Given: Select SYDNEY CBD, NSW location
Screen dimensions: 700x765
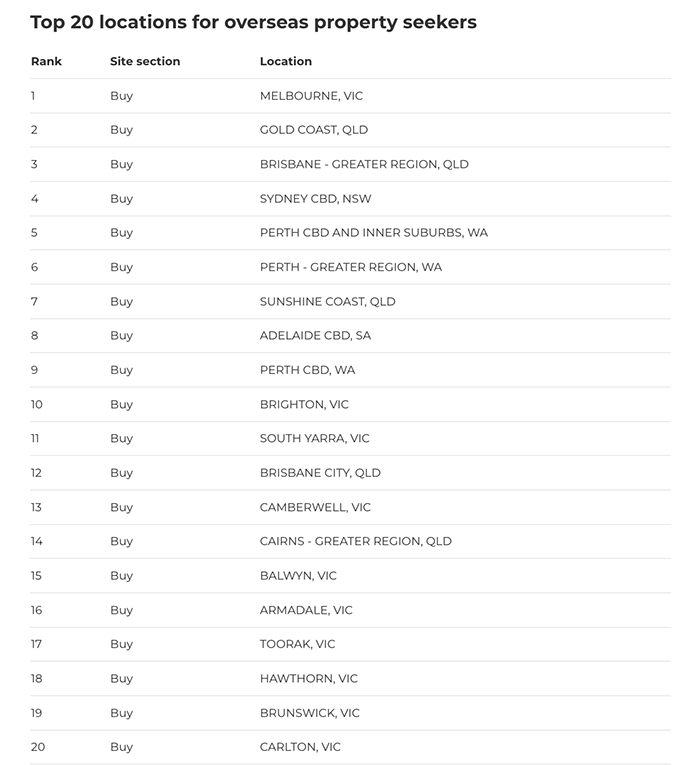Looking at the screenshot, I should (315, 199).
